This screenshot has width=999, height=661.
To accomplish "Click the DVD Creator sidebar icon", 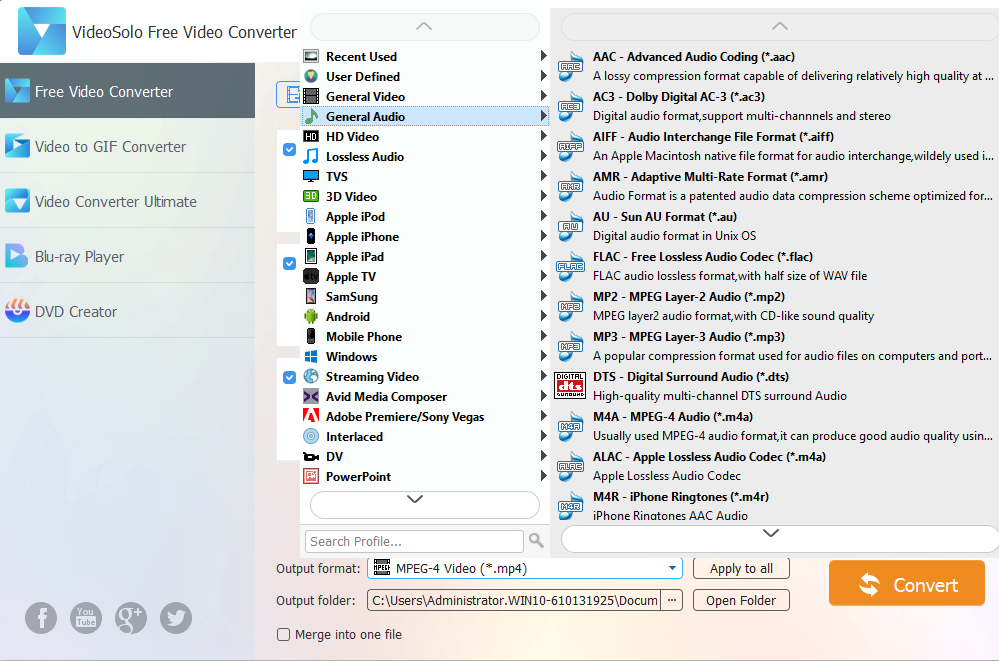I will [x=17, y=311].
